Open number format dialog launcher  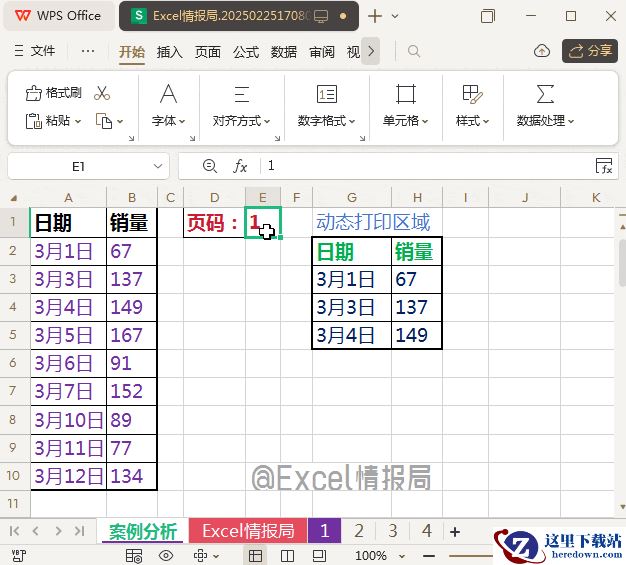tap(362, 138)
